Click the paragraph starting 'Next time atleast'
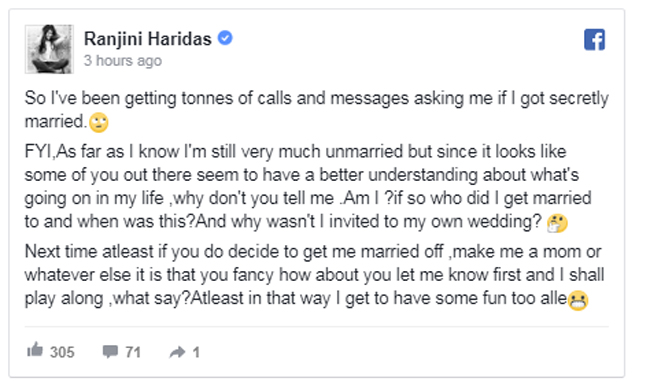The width and height of the screenshot is (650, 389). pyautogui.click(x=314, y=275)
